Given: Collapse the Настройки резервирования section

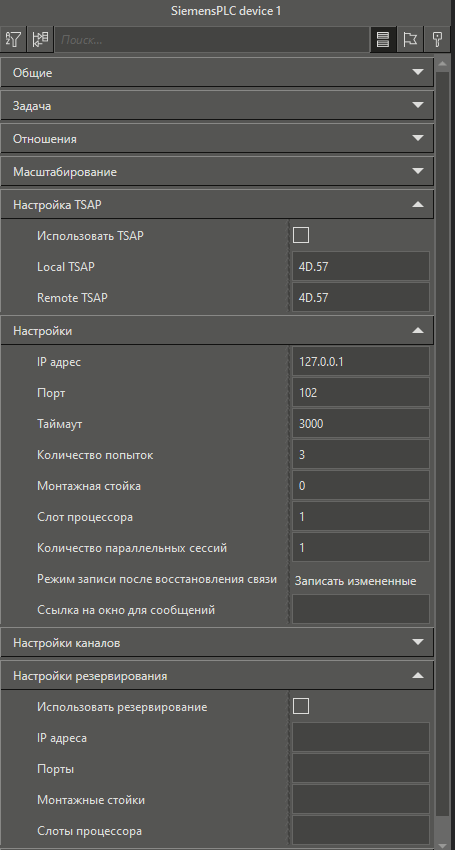Looking at the screenshot, I should coord(217,676).
